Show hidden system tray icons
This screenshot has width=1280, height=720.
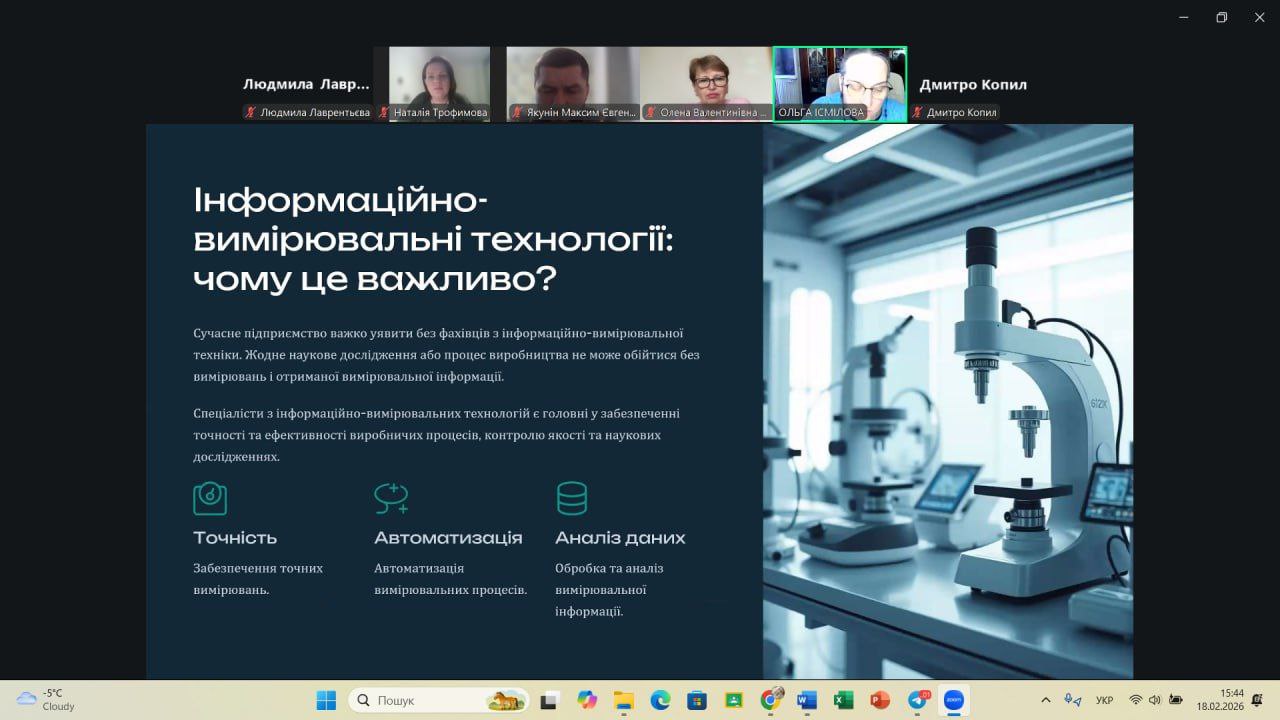[1046, 700]
